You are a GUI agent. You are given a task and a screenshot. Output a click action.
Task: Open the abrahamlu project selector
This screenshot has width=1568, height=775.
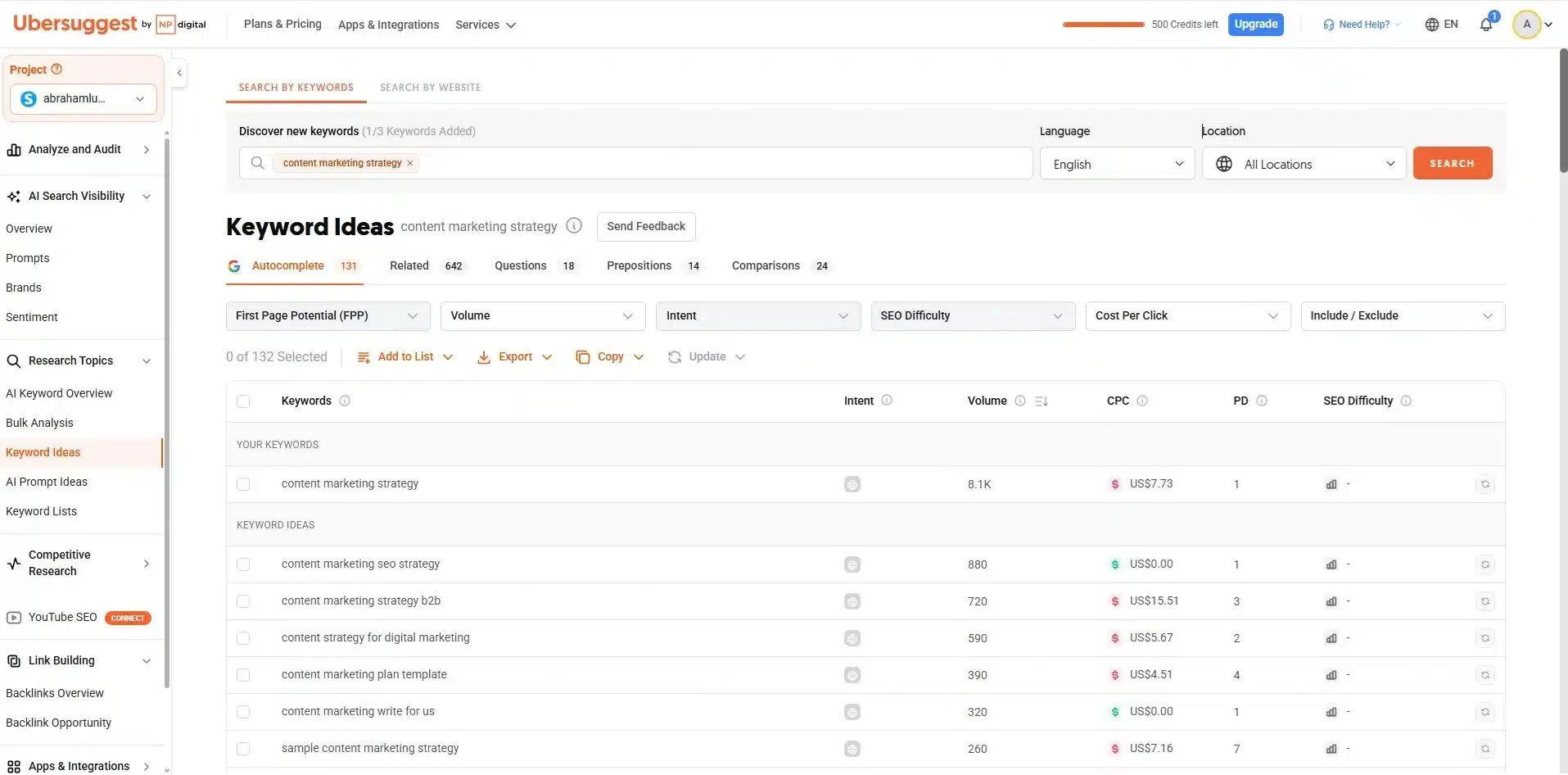84,99
